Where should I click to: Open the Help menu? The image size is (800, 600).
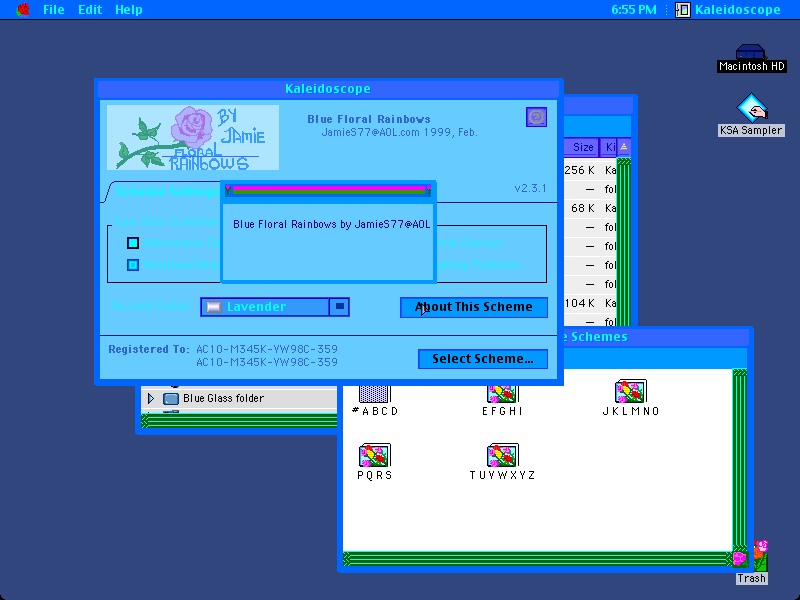(x=129, y=9)
